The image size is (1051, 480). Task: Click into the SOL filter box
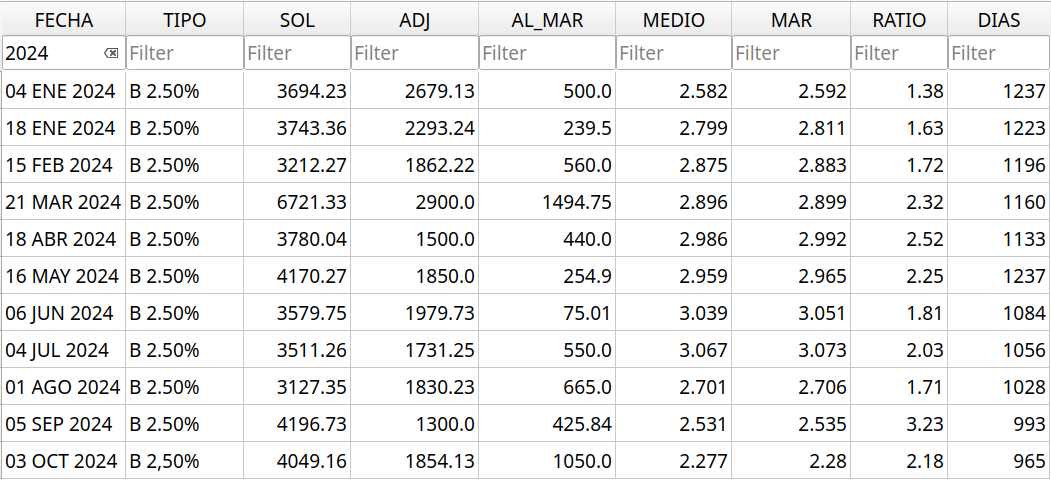[x=297, y=53]
